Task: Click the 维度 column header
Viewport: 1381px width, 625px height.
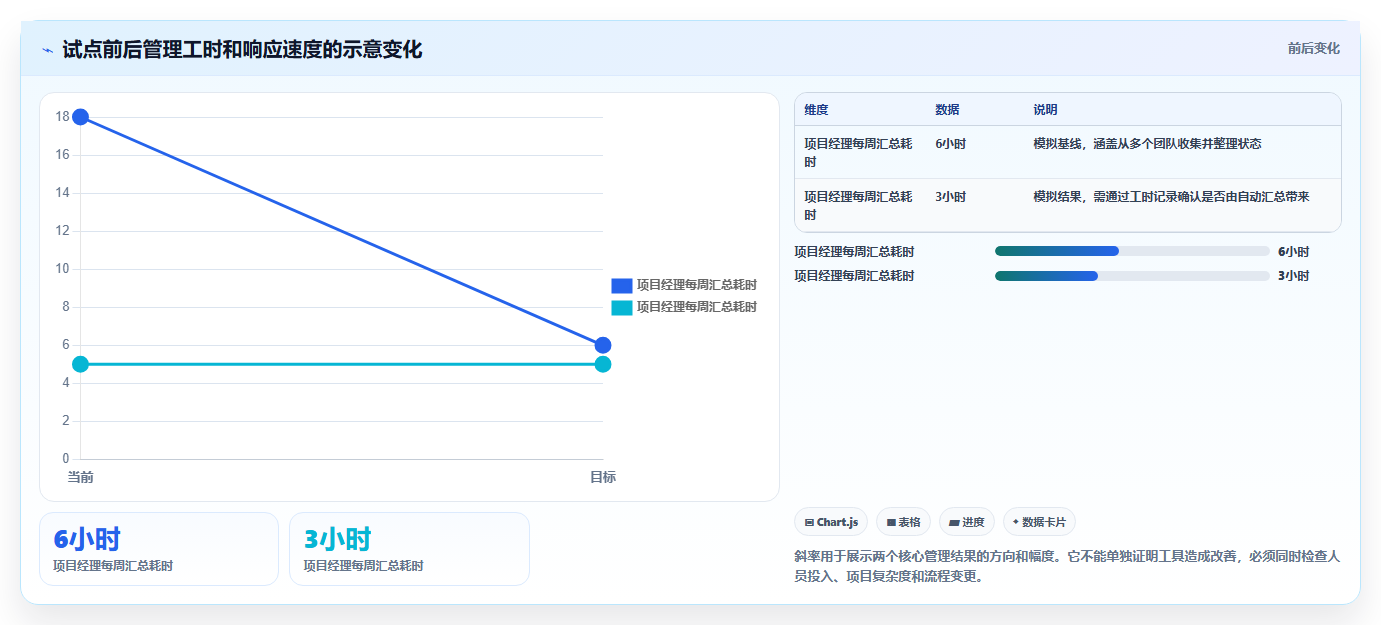Action: [816, 110]
